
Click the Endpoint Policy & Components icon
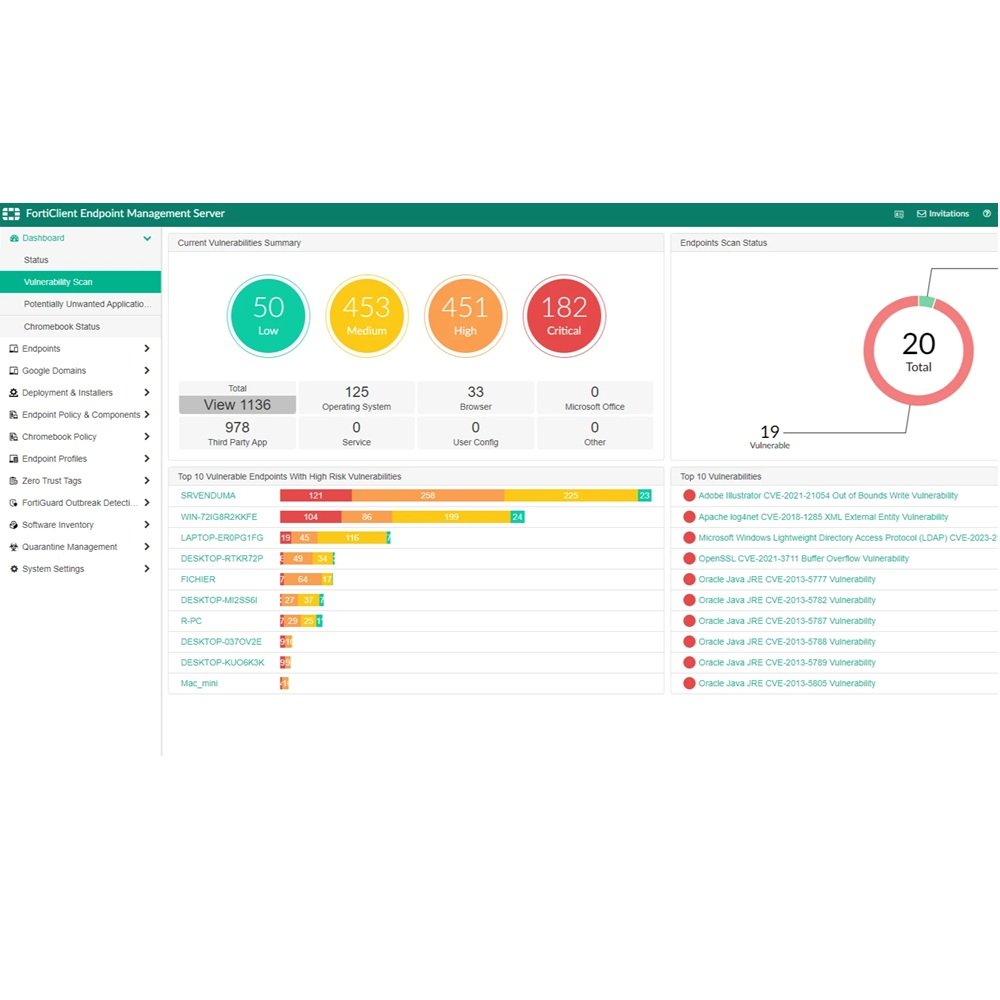(13, 415)
